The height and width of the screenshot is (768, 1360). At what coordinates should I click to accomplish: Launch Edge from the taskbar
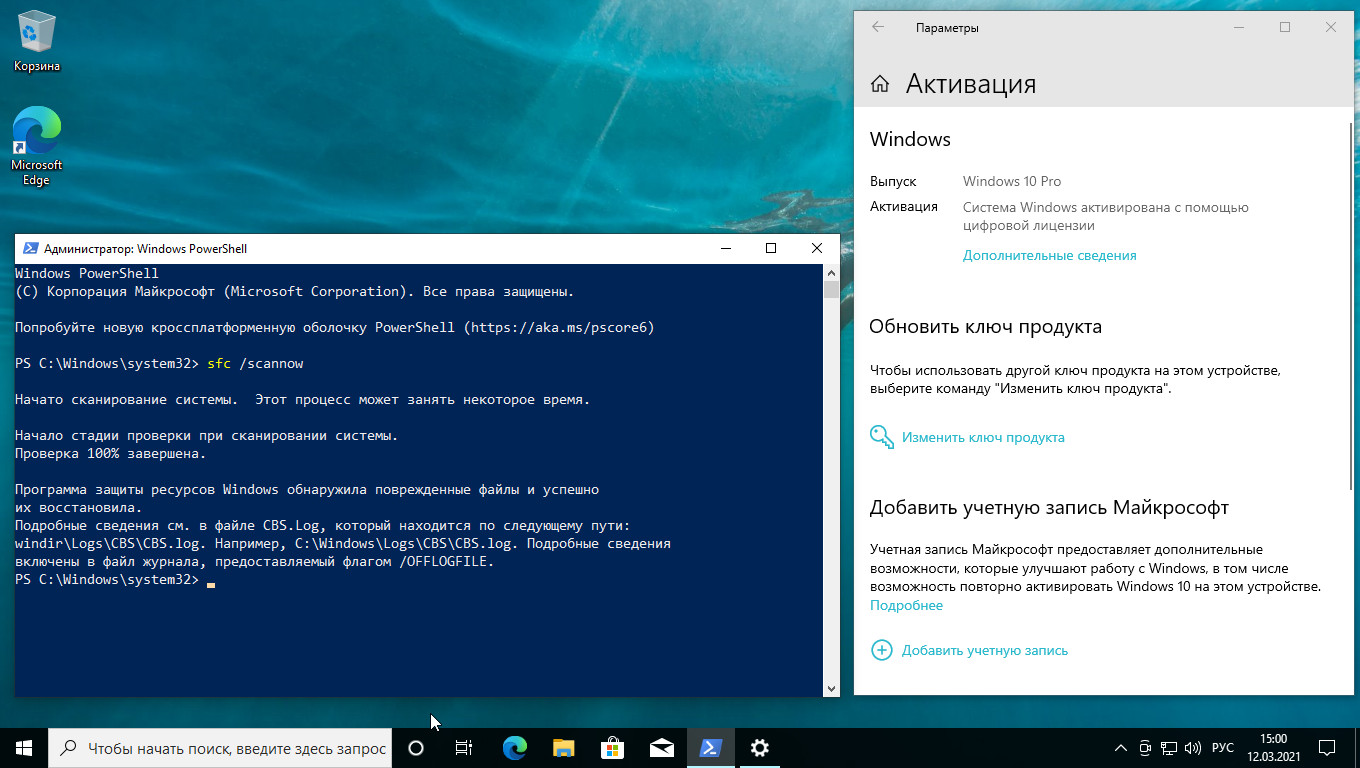[515, 748]
